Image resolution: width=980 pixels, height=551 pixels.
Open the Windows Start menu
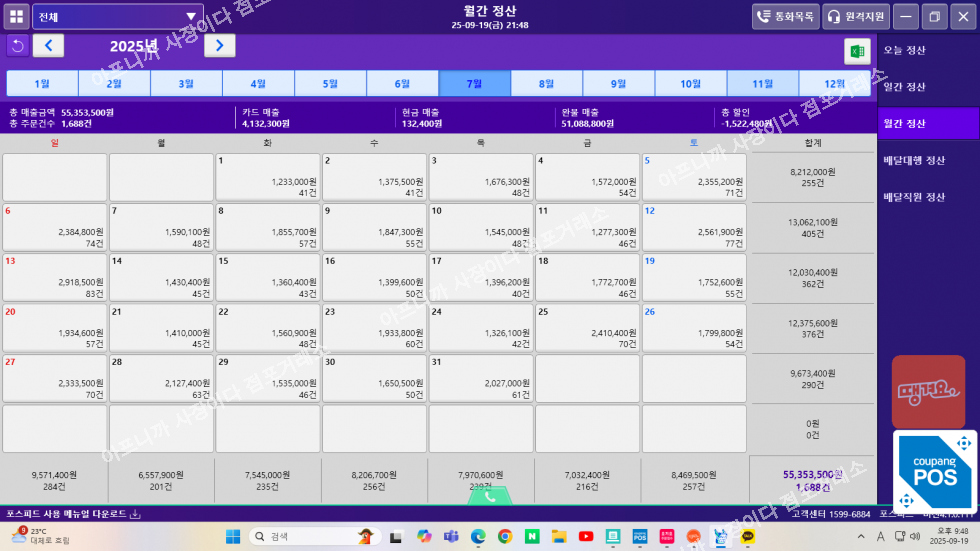coord(231,536)
